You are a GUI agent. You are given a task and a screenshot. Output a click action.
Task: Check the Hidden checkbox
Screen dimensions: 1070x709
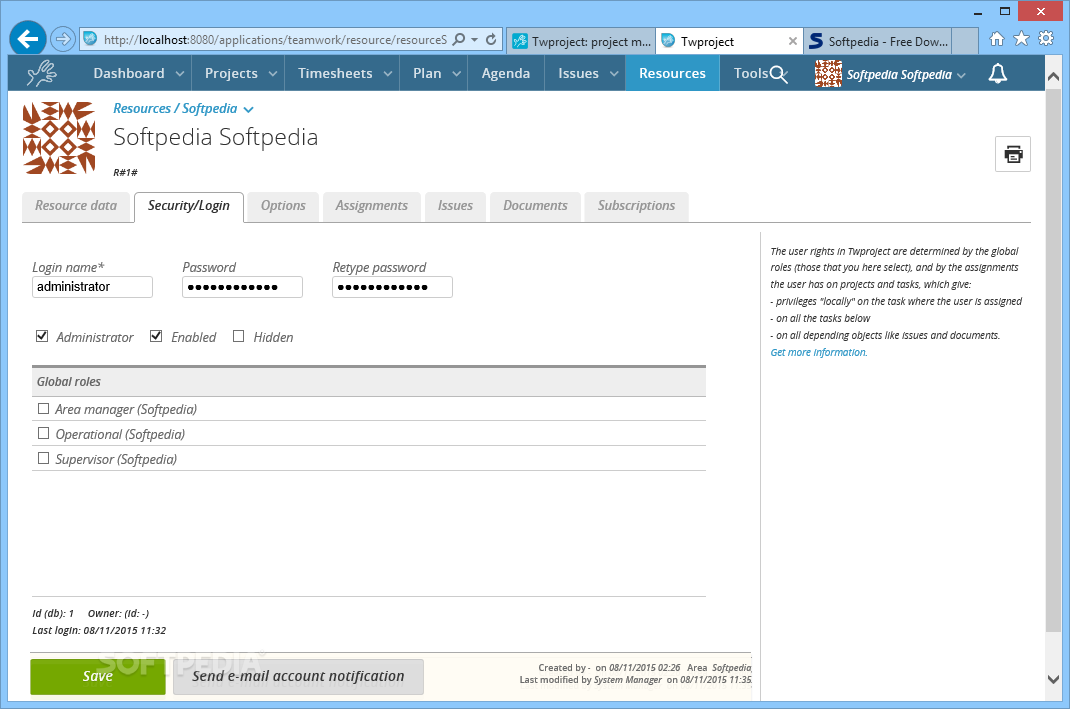pyautogui.click(x=238, y=336)
